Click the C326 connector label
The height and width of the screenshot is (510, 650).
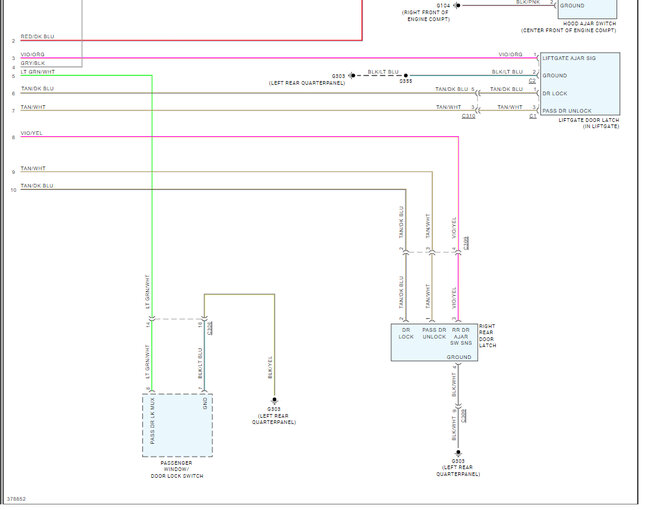tap(210, 328)
